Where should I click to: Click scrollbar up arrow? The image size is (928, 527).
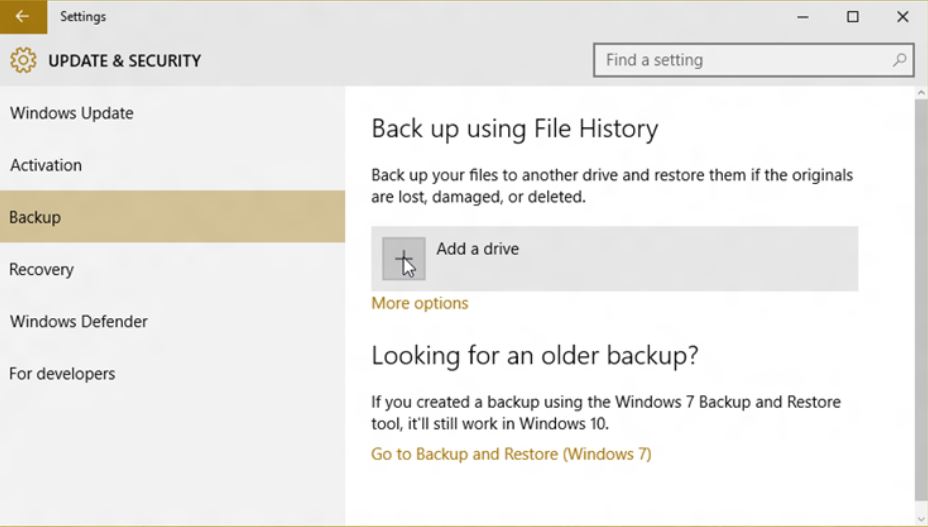click(x=921, y=93)
